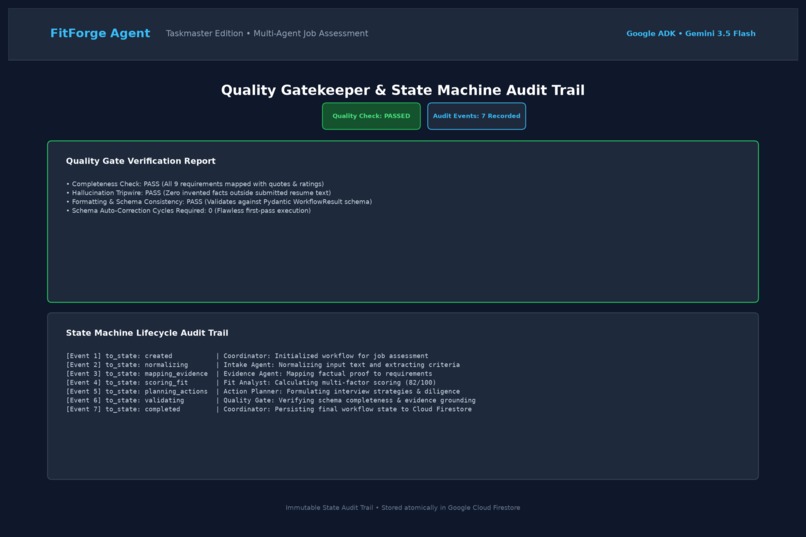Click the Audit Events: 7 Recorded badge
Image resolution: width=806 pixels, height=537 pixels.
click(477, 116)
